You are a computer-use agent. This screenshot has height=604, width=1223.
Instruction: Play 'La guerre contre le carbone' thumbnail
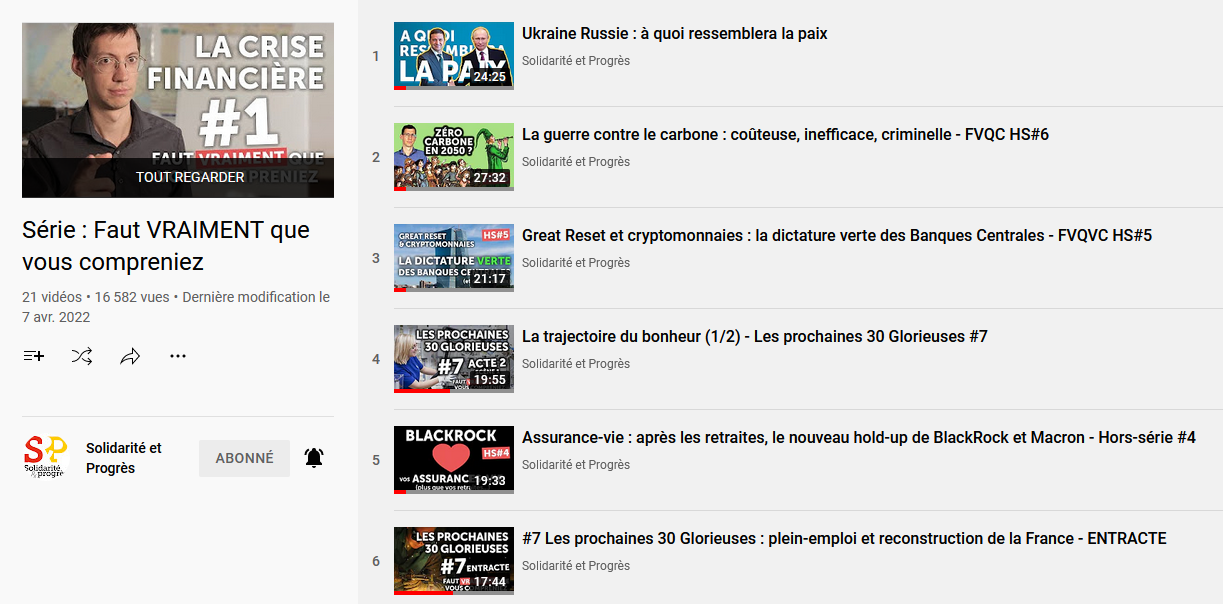[x=453, y=157]
